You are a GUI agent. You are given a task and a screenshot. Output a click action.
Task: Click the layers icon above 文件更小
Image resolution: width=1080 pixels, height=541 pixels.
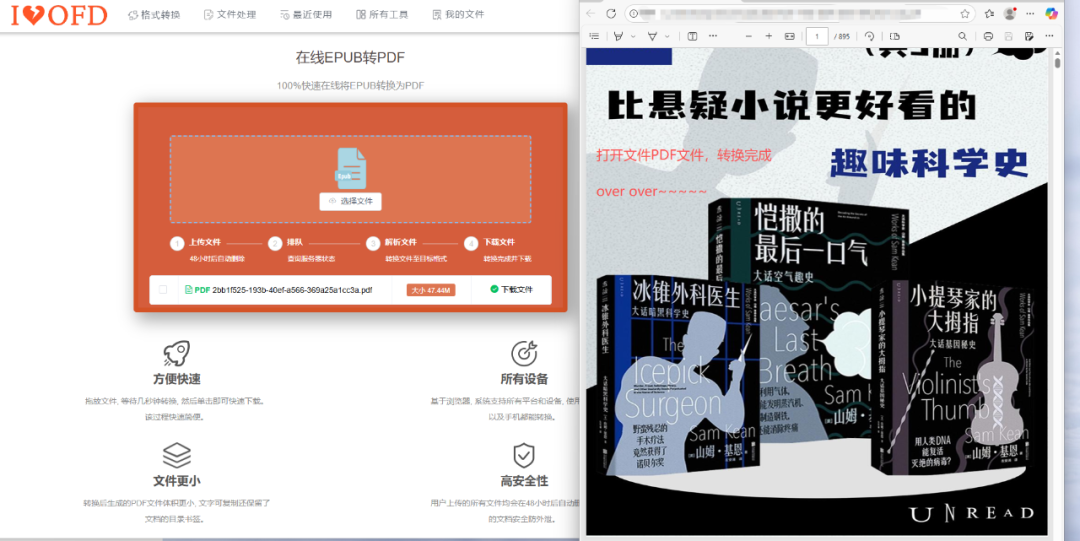tap(176, 455)
